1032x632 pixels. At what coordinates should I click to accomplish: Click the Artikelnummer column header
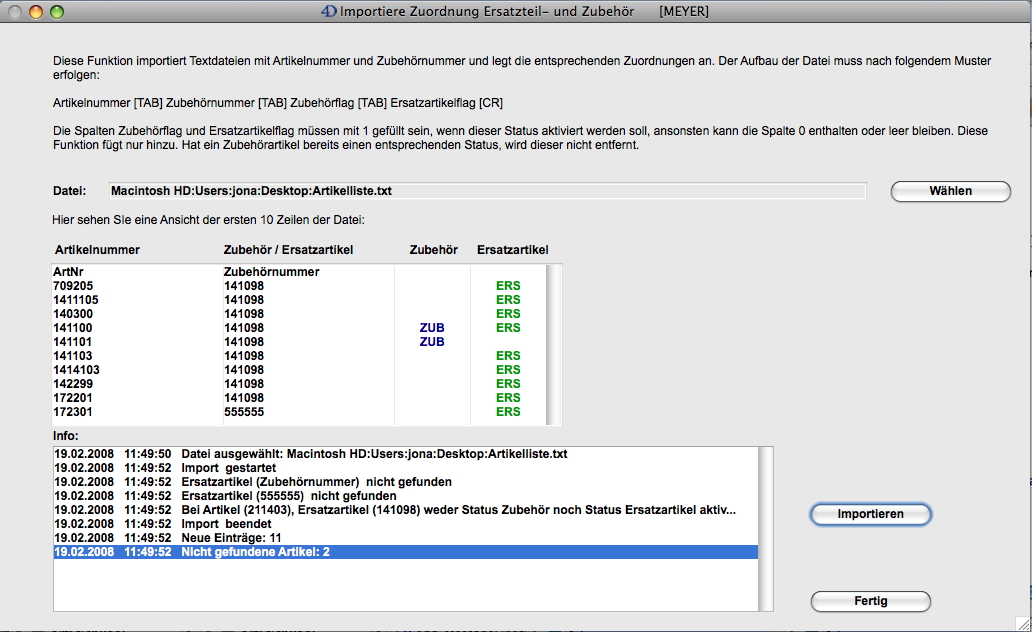[x=96, y=250]
